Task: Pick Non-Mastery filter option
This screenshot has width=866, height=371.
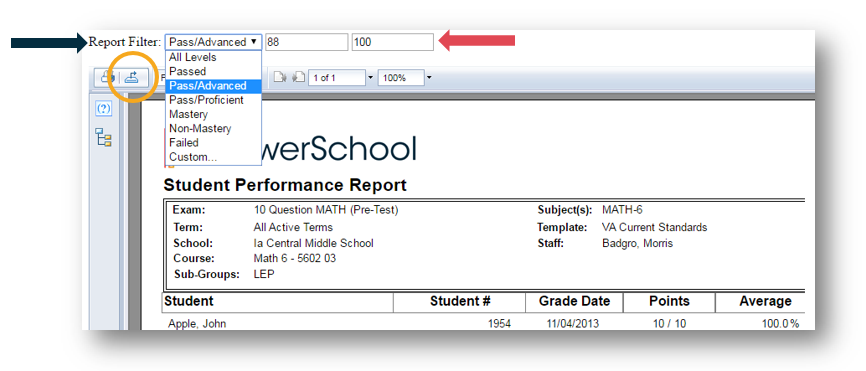Action: 213,129
